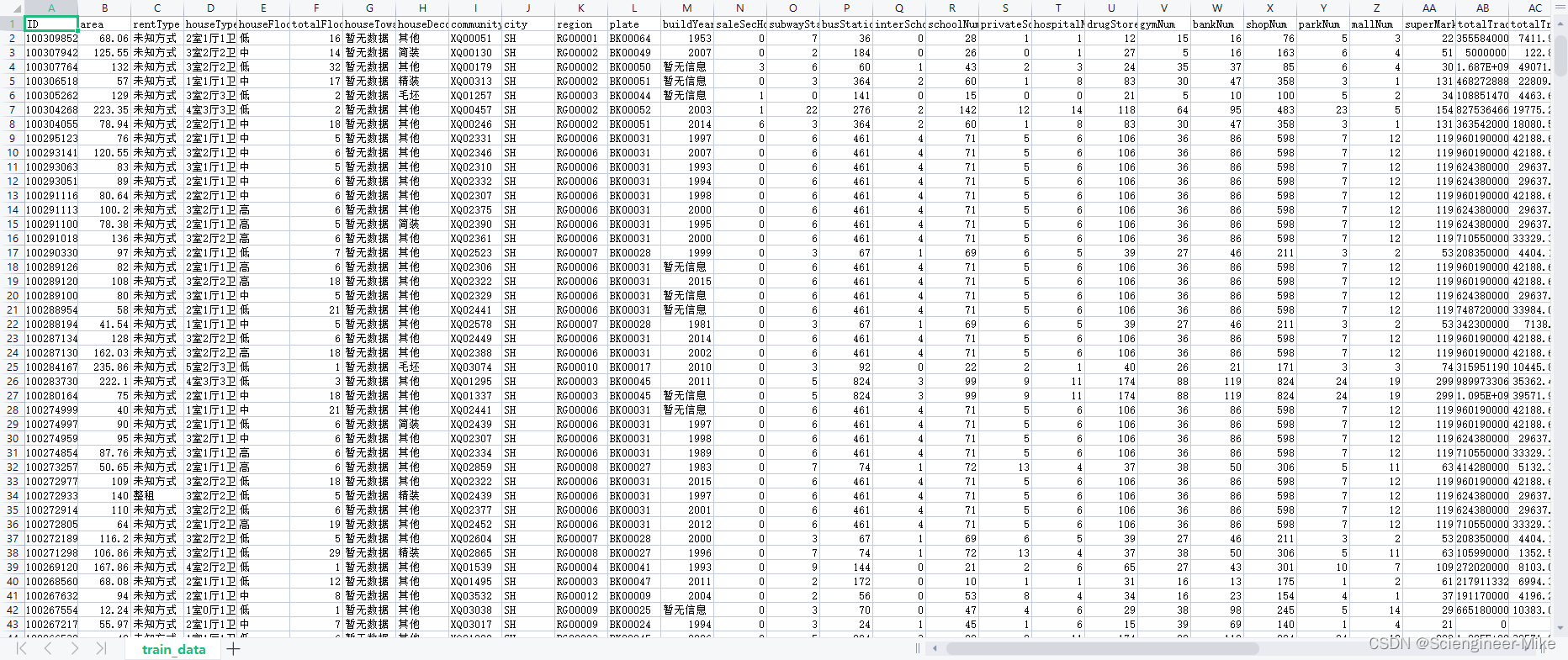Click the ID header cell
The width and height of the screenshot is (1568, 660).
[50, 24]
